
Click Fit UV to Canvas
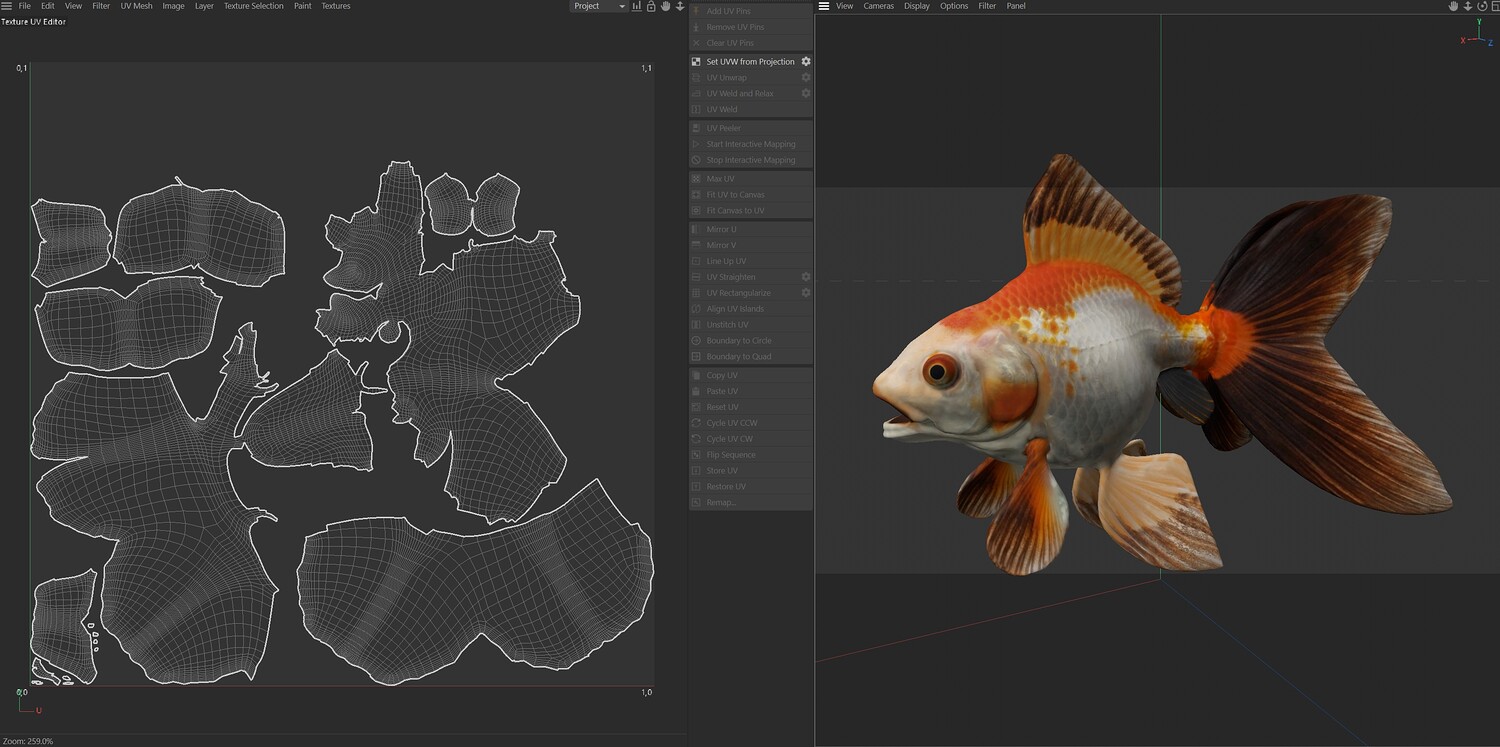pyautogui.click(x=751, y=195)
